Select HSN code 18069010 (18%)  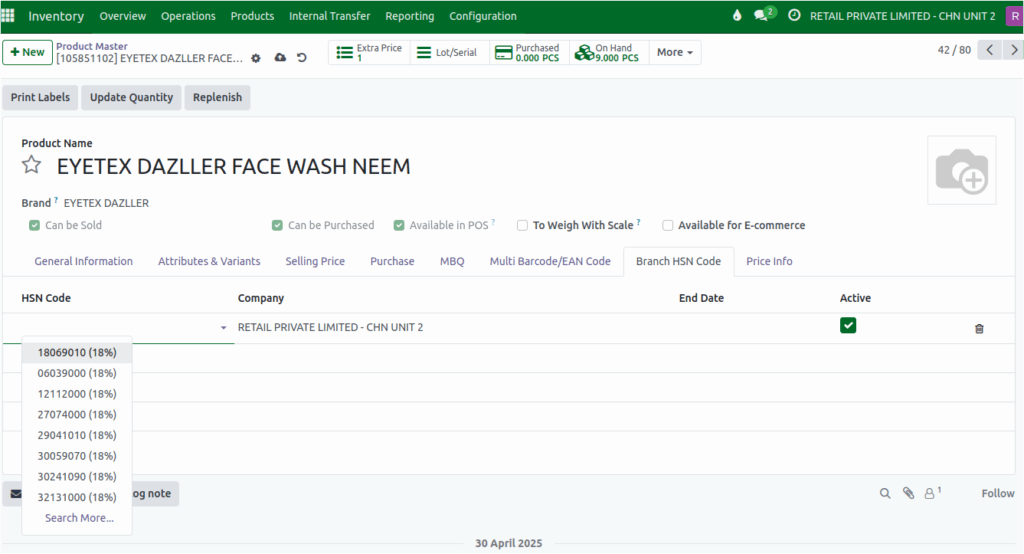click(x=77, y=353)
